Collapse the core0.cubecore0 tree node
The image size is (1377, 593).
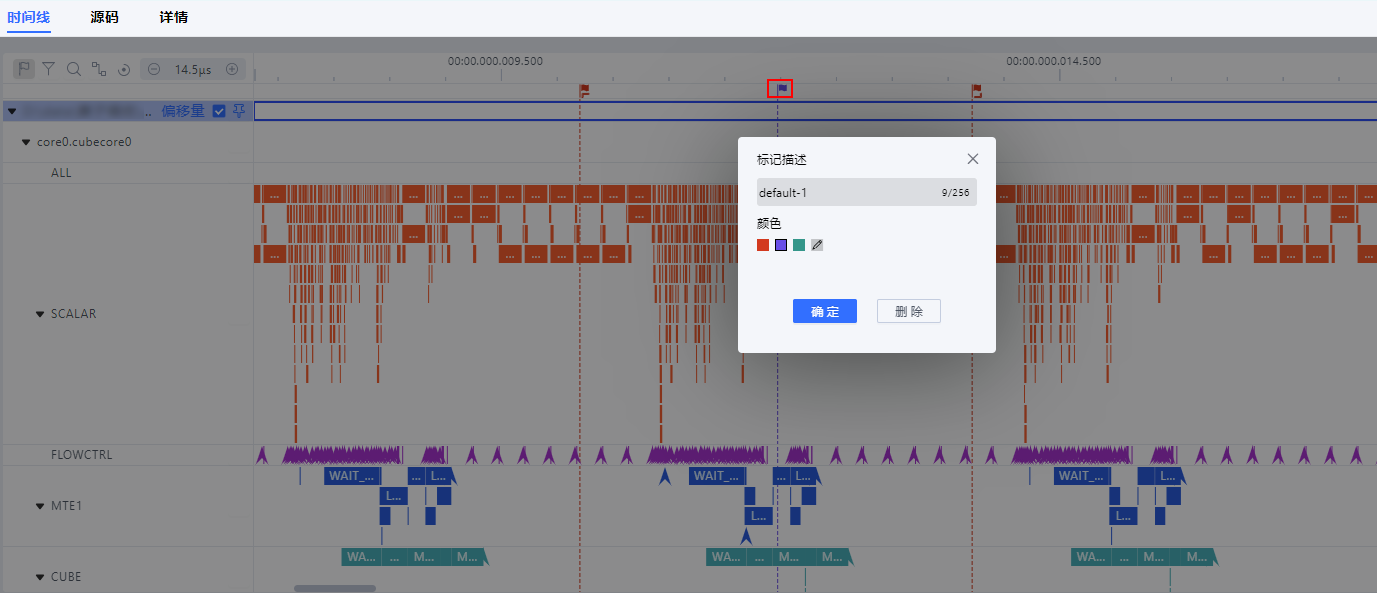tap(27, 142)
